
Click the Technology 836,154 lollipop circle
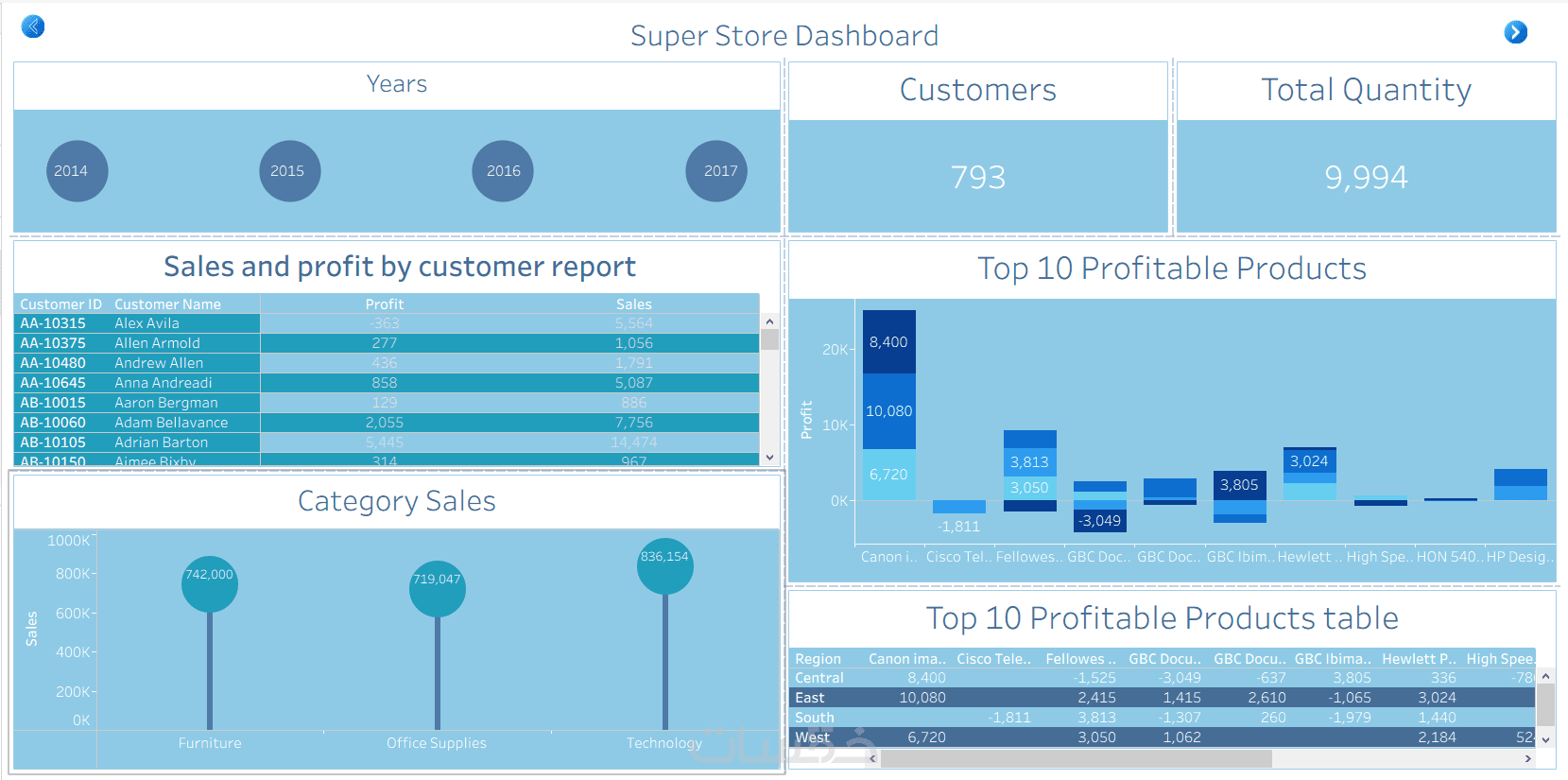point(665,565)
